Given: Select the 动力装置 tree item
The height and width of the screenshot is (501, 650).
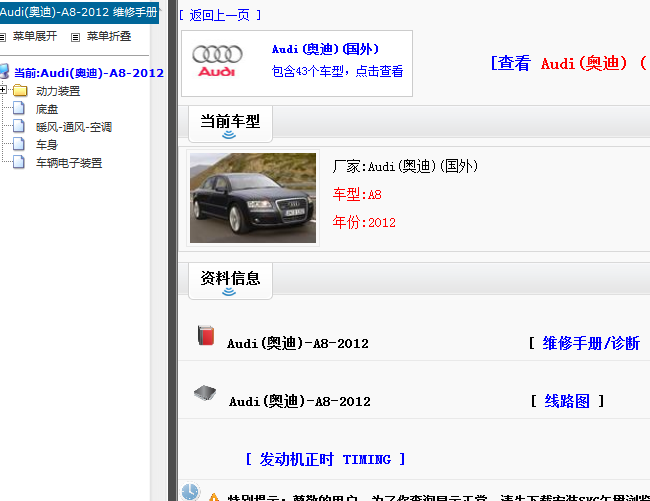Looking at the screenshot, I should 58,91.
